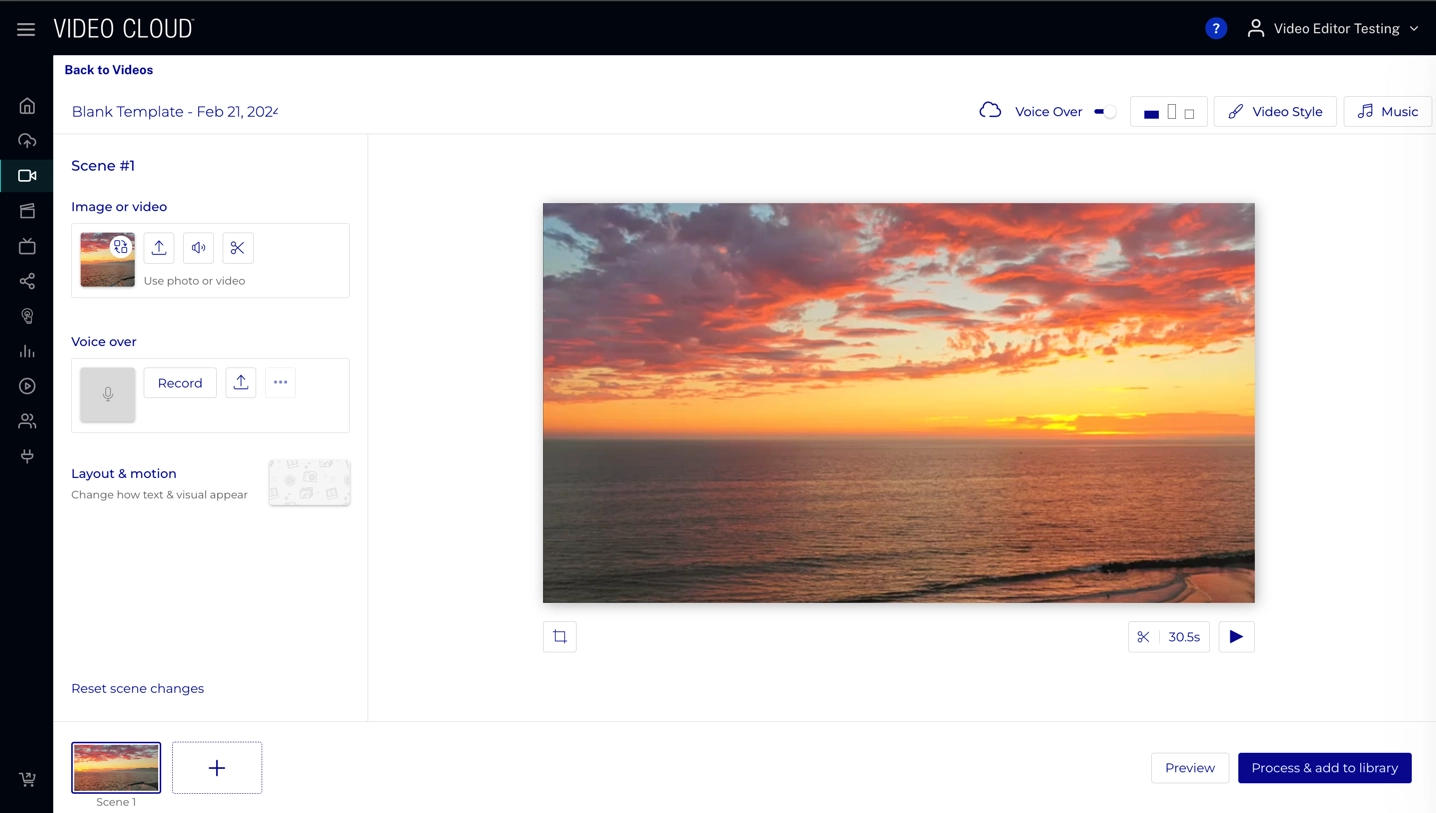Open the voice over more options menu
Viewport: 1436px width, 813px height.
coord(281,383)
